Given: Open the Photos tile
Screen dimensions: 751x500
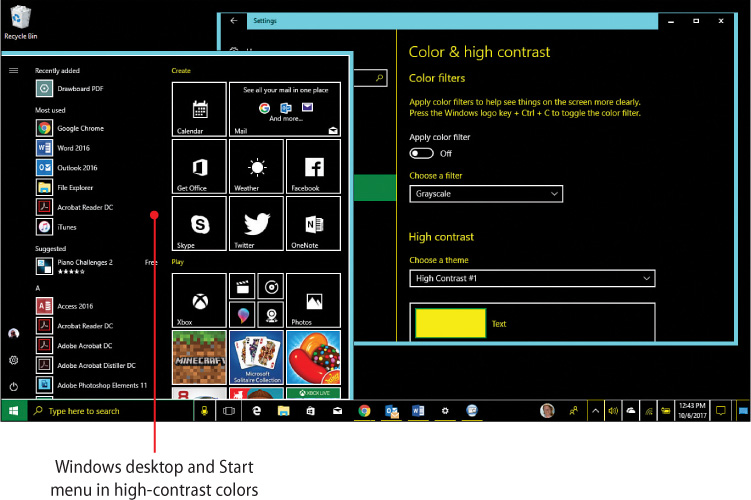Looking at the screenshot, I should (313, 300).
